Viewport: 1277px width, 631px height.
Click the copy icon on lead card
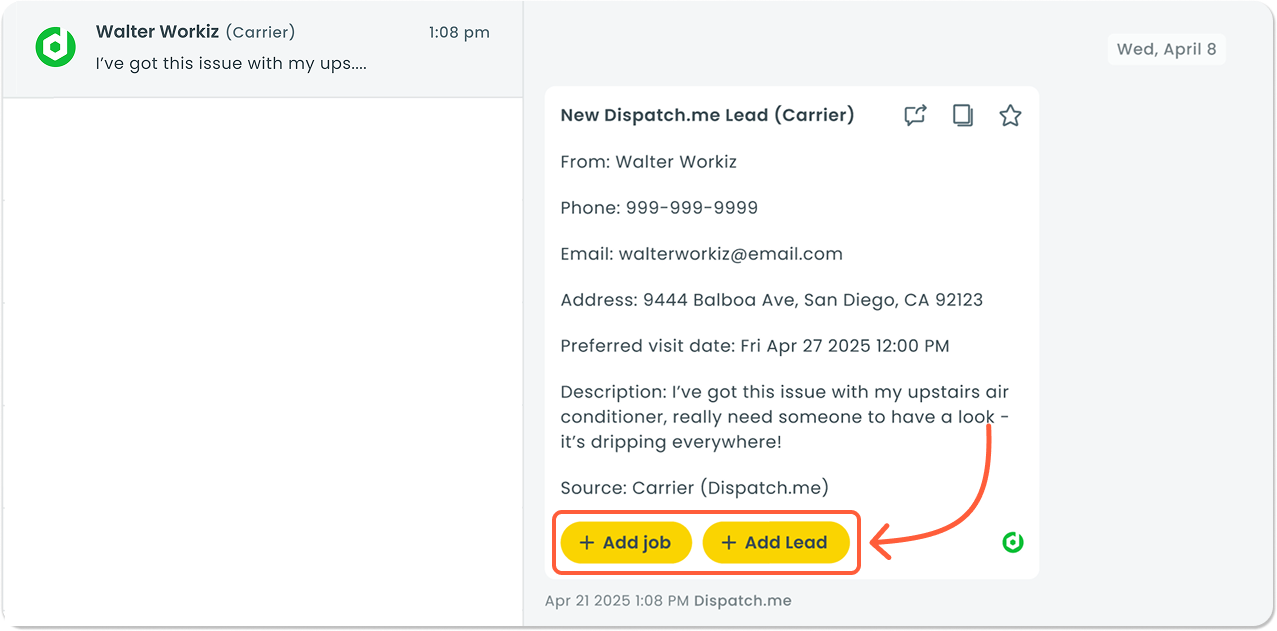tap(963, 116)
